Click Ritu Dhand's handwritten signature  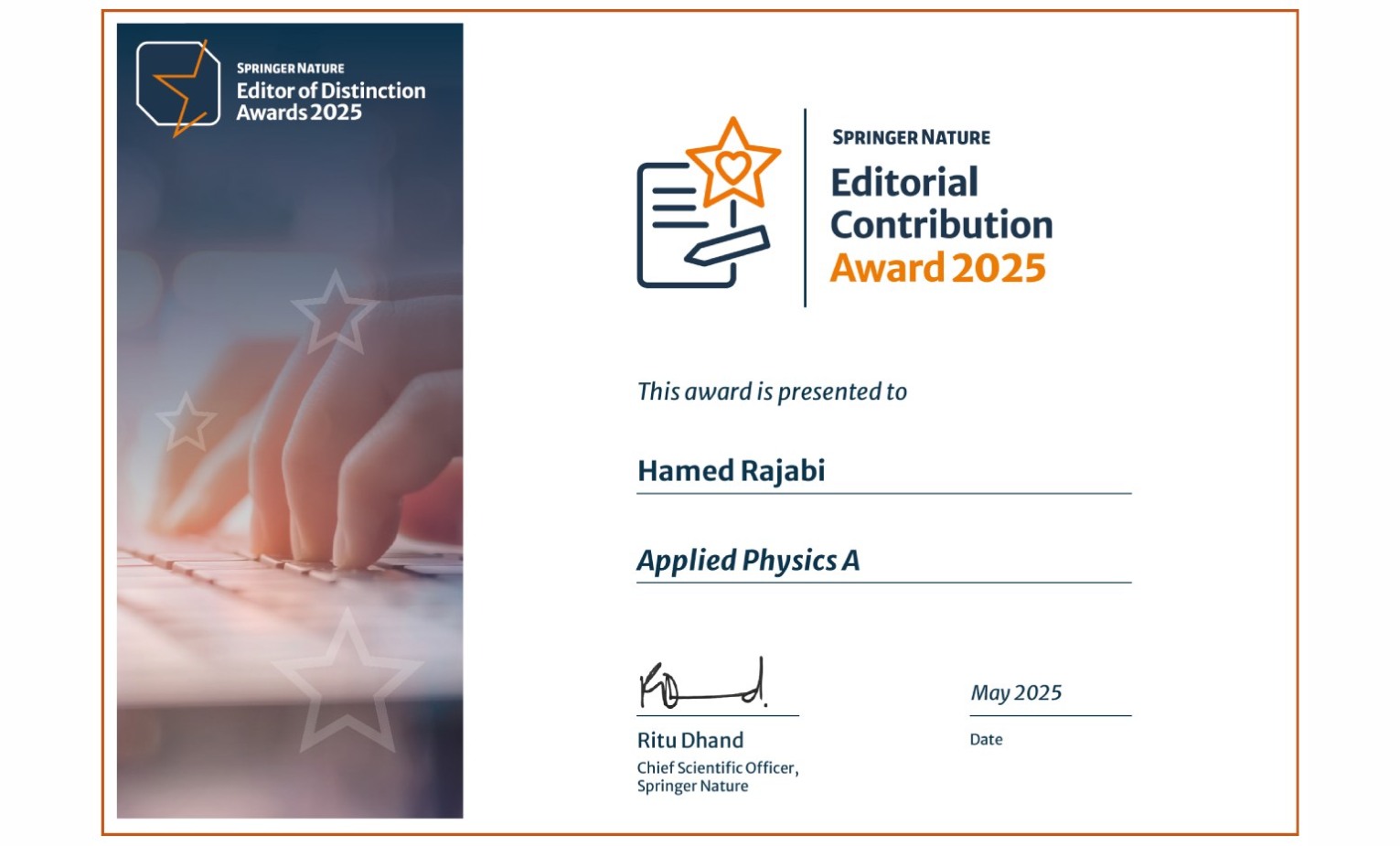coord(701,686)
